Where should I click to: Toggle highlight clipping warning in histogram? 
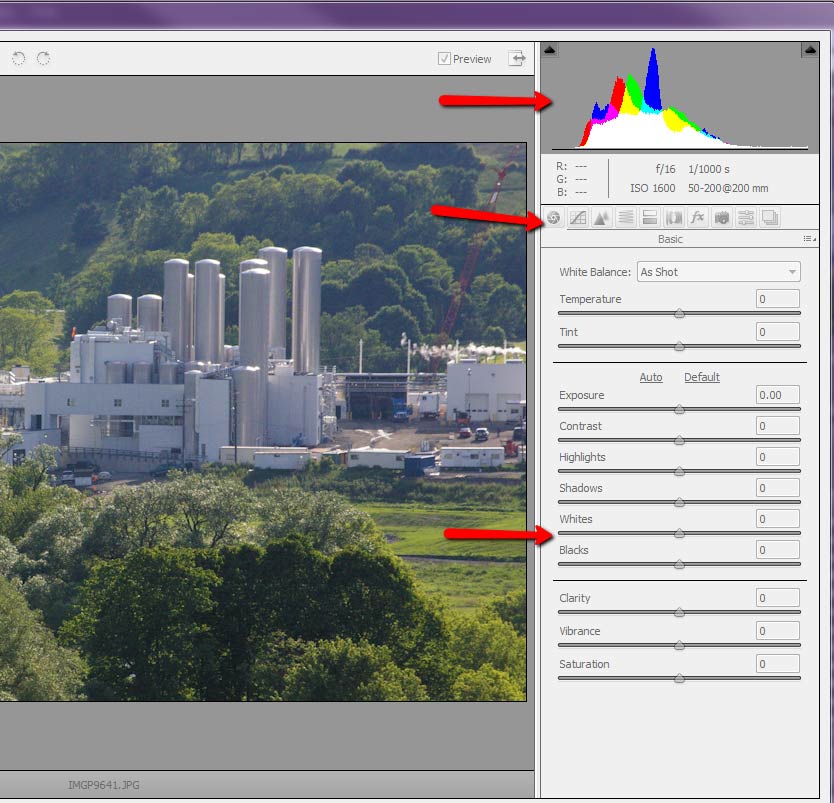(x=809, y=50)
